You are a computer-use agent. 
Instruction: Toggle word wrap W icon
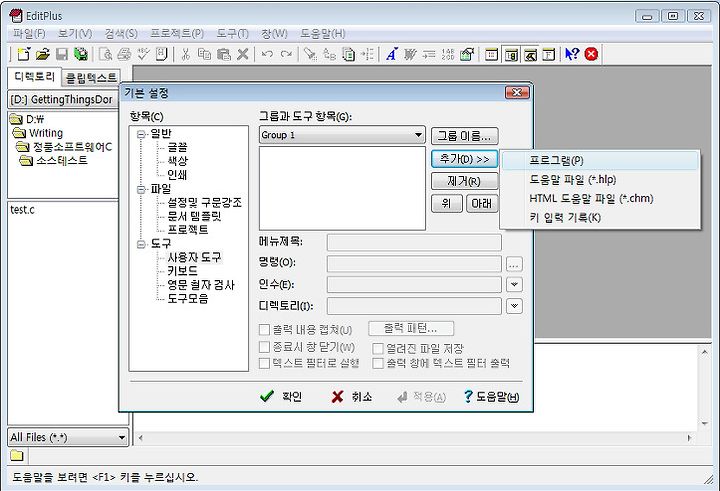click(x=410, y=54)
